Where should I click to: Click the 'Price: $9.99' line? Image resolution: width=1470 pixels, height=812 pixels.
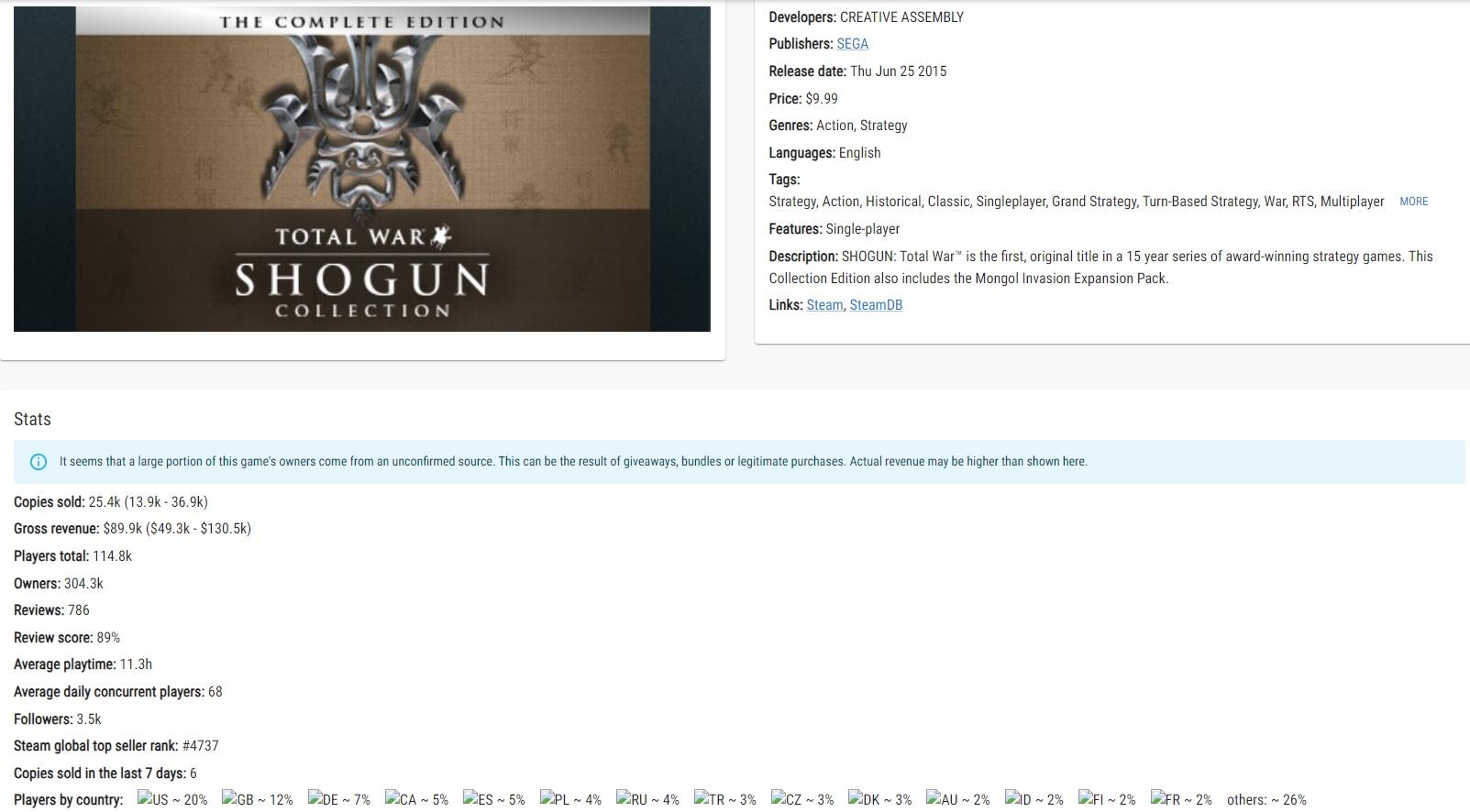pos(803,99)
